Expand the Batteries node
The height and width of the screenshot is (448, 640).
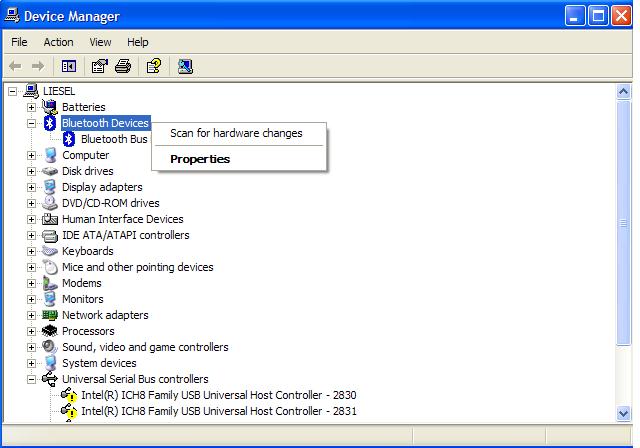[x=31, y=107]
